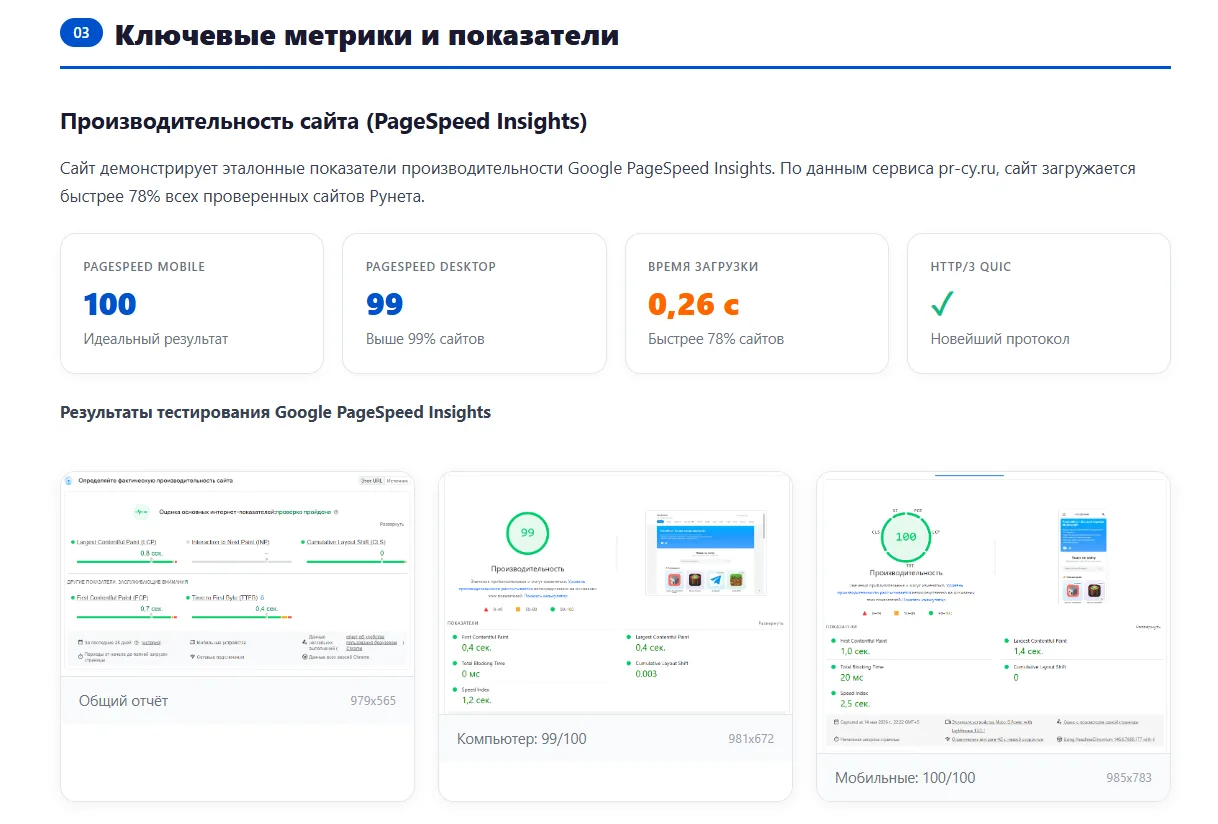Click the green 99 score circle in the desktop screenshot
The width and height of the screenshot is (1218, 824).
click(528, 533)
